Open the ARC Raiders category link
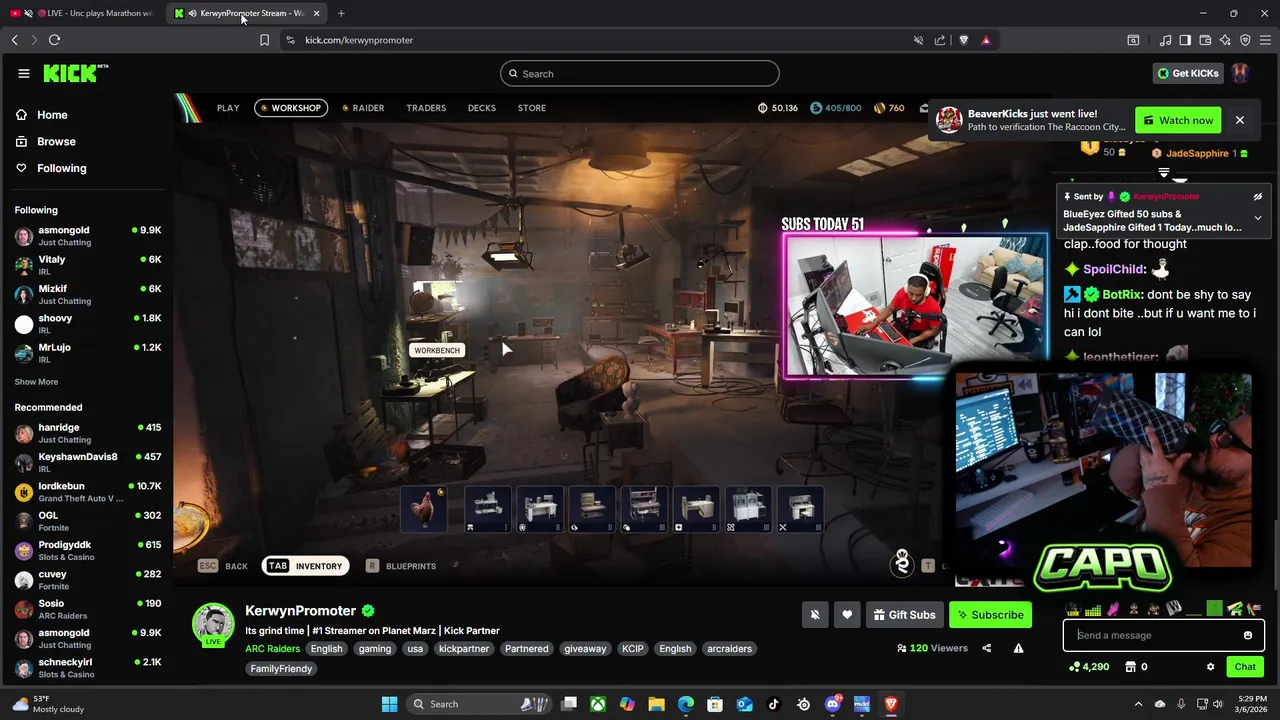This screenshot has height=720, width=1280. point(272,649)
